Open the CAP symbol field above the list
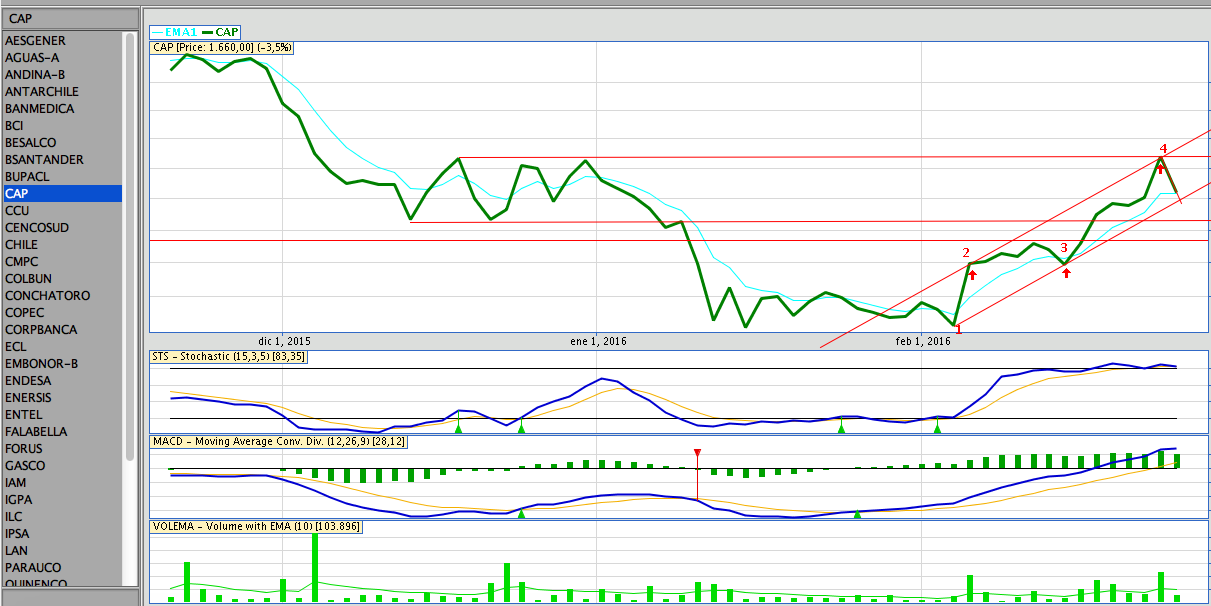 coord(70,18)
